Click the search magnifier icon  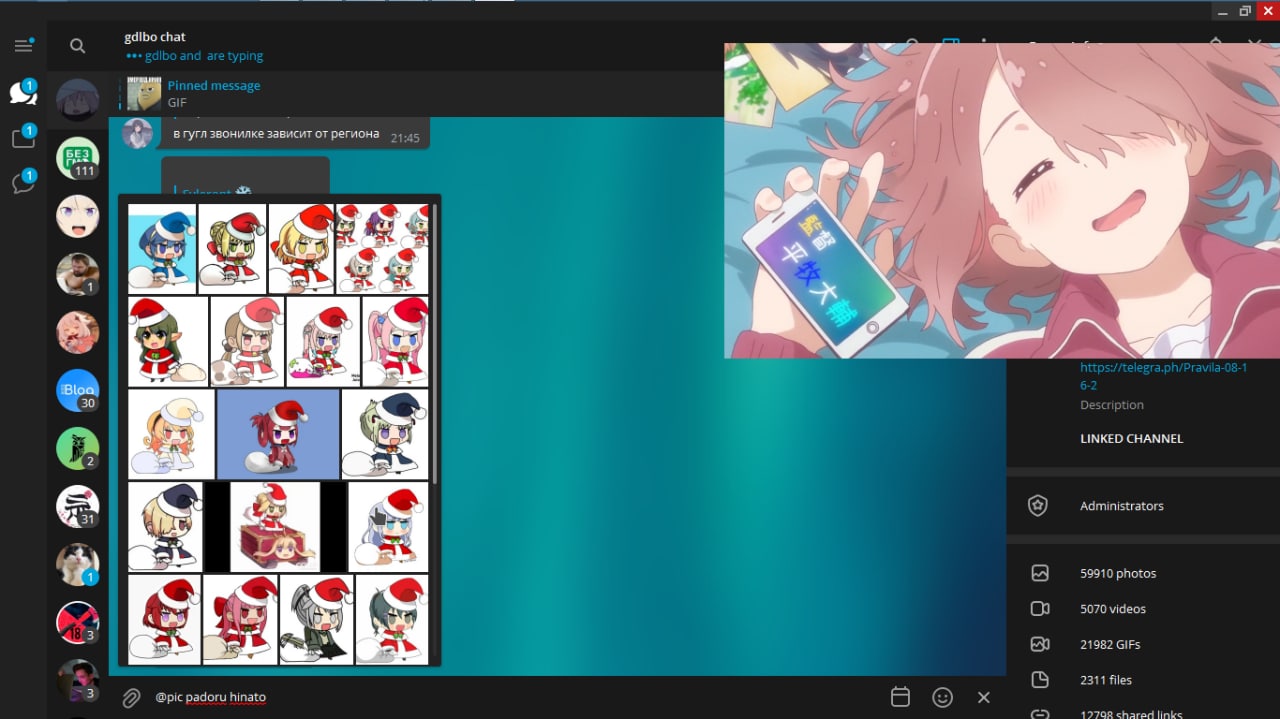pyautogui.click(x=77, y=46)
